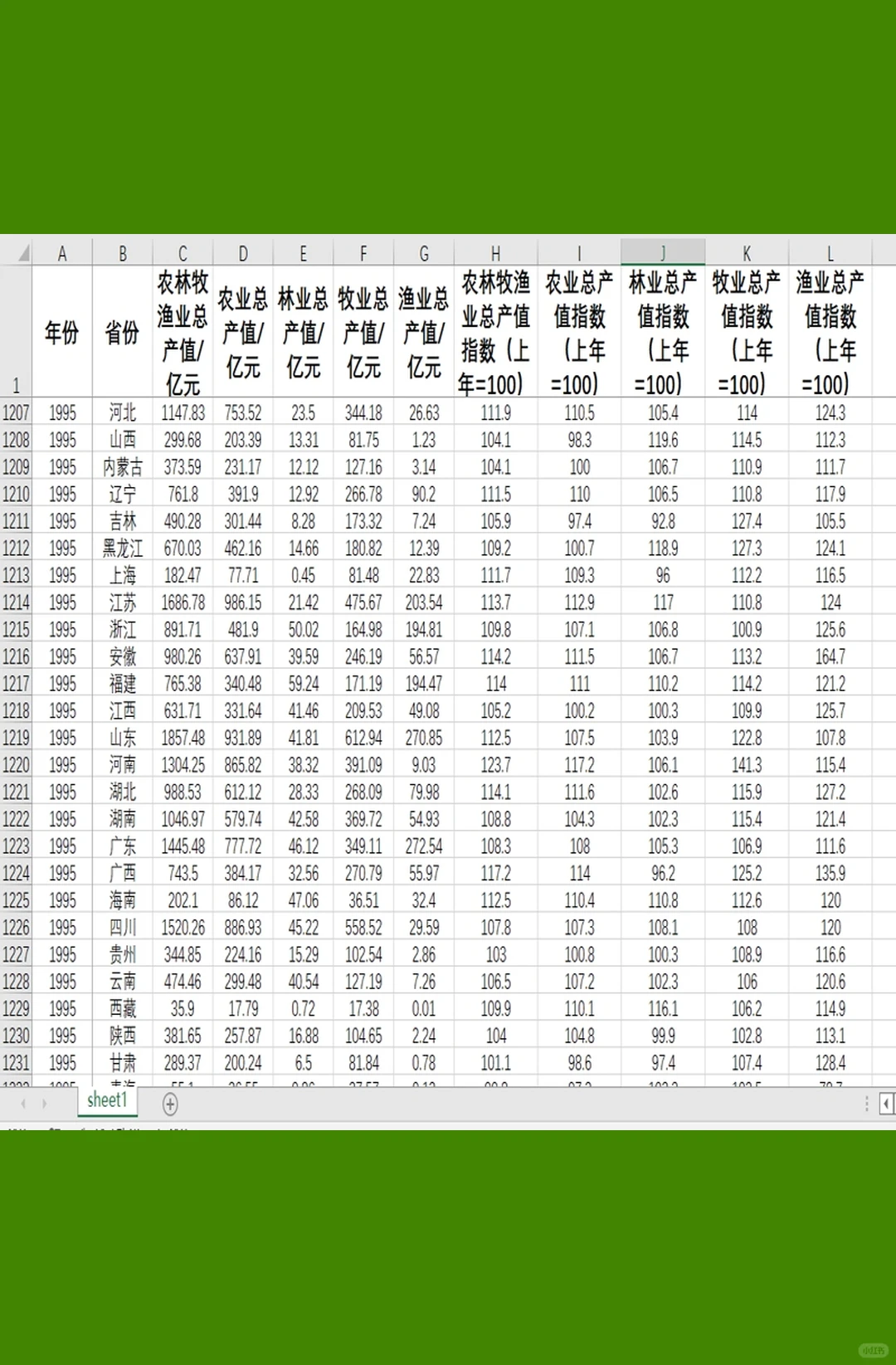Select row header 1220
Image resolution: width=896 pixels, height=1365 pixels.
coord(16,765)
